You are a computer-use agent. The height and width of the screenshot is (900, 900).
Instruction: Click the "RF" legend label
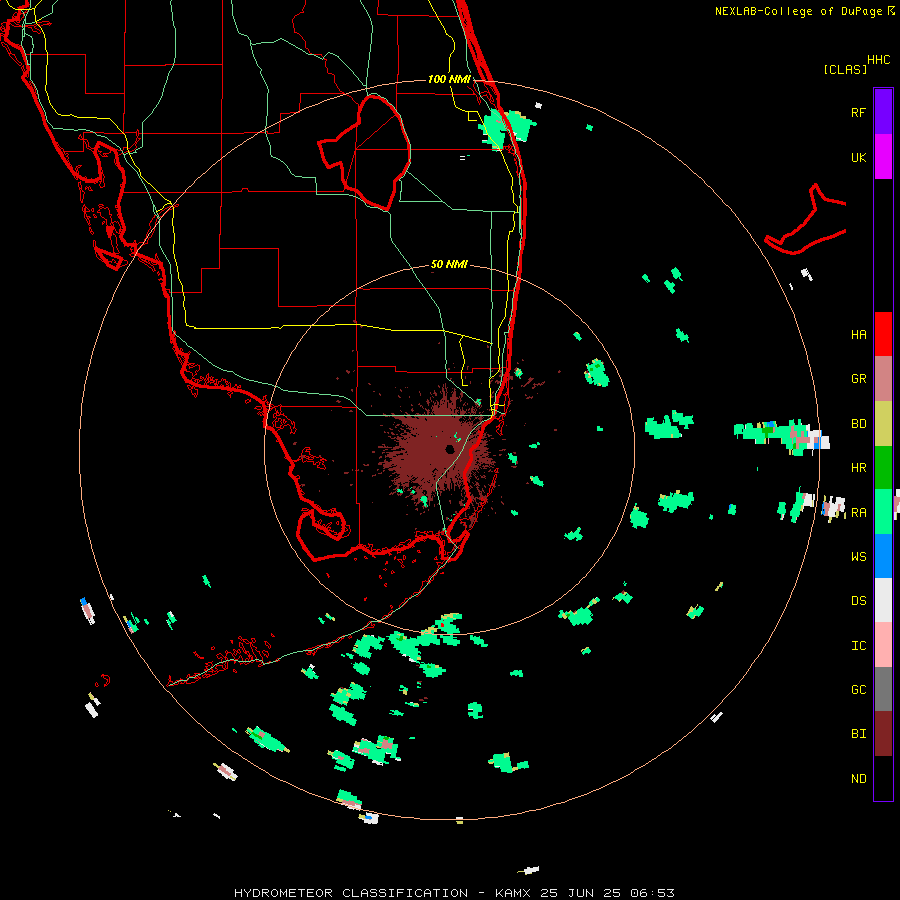[858, 112]
